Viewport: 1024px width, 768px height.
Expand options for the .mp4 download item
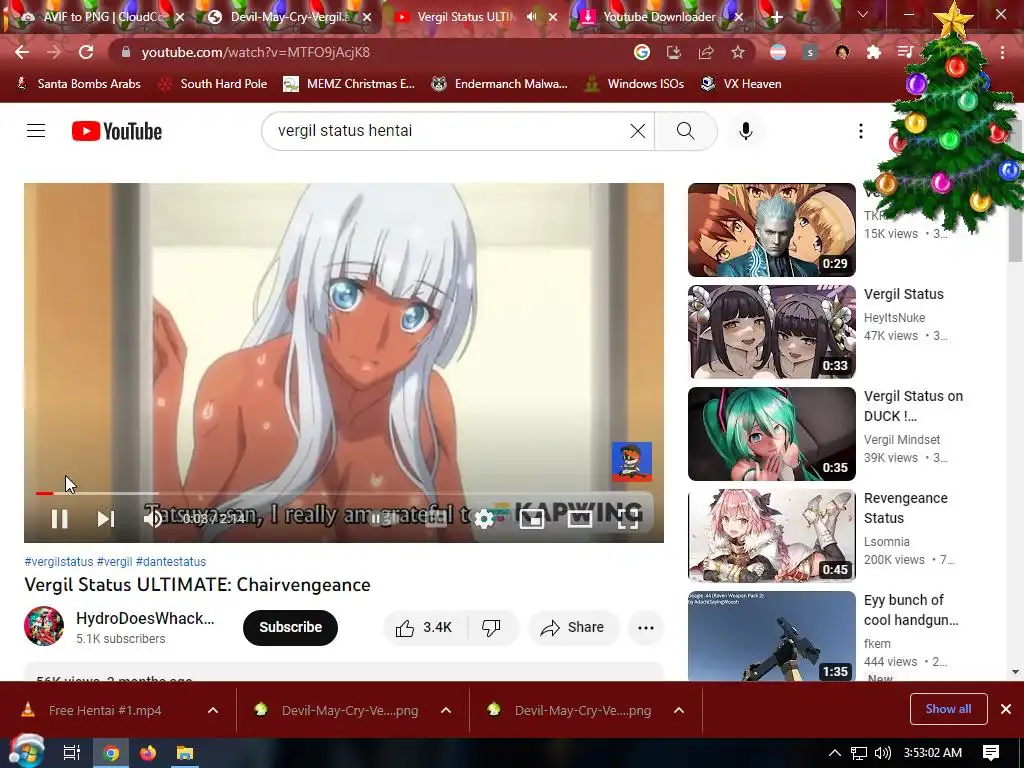tap(213, 711)
